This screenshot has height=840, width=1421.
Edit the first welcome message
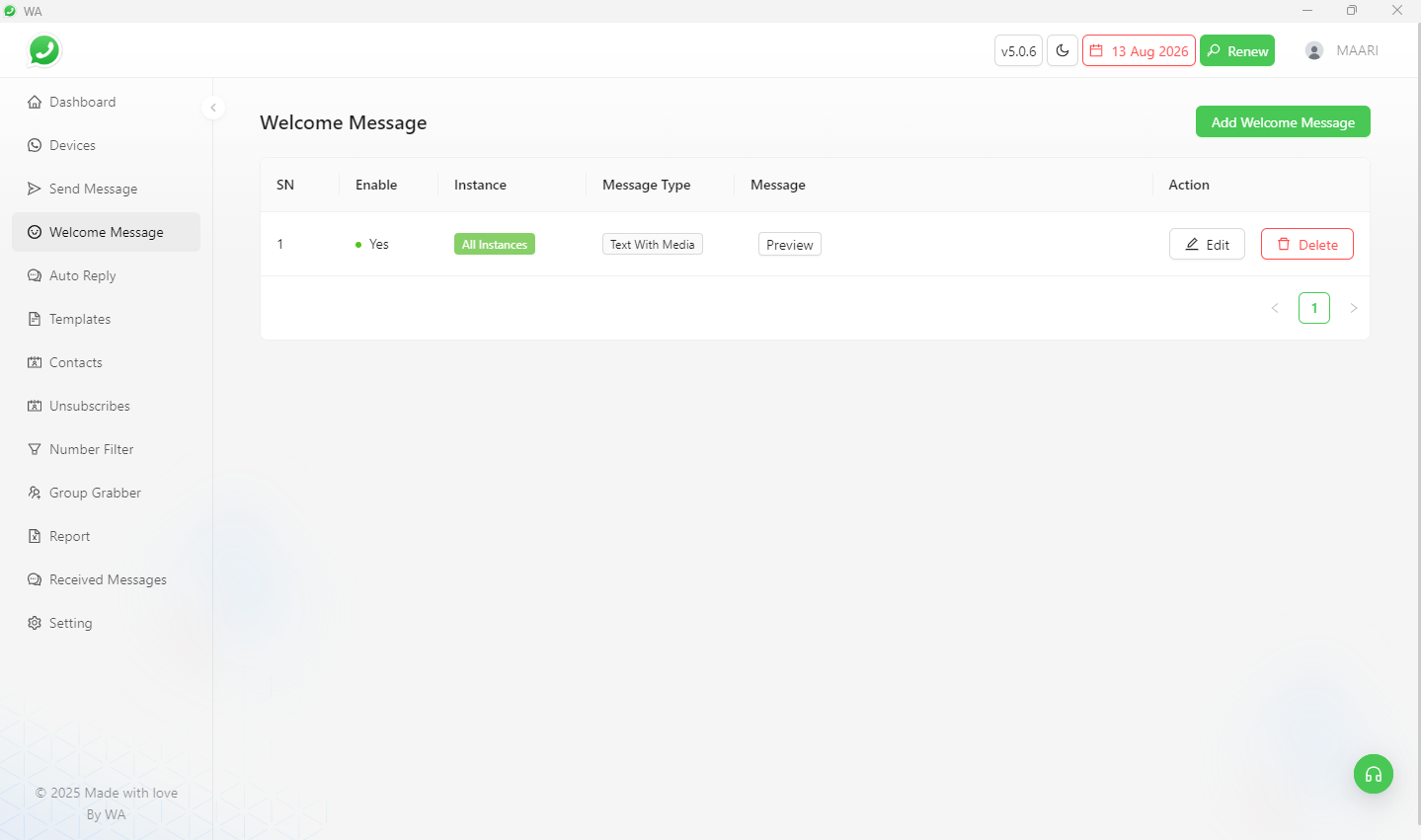pos(1207,244)
